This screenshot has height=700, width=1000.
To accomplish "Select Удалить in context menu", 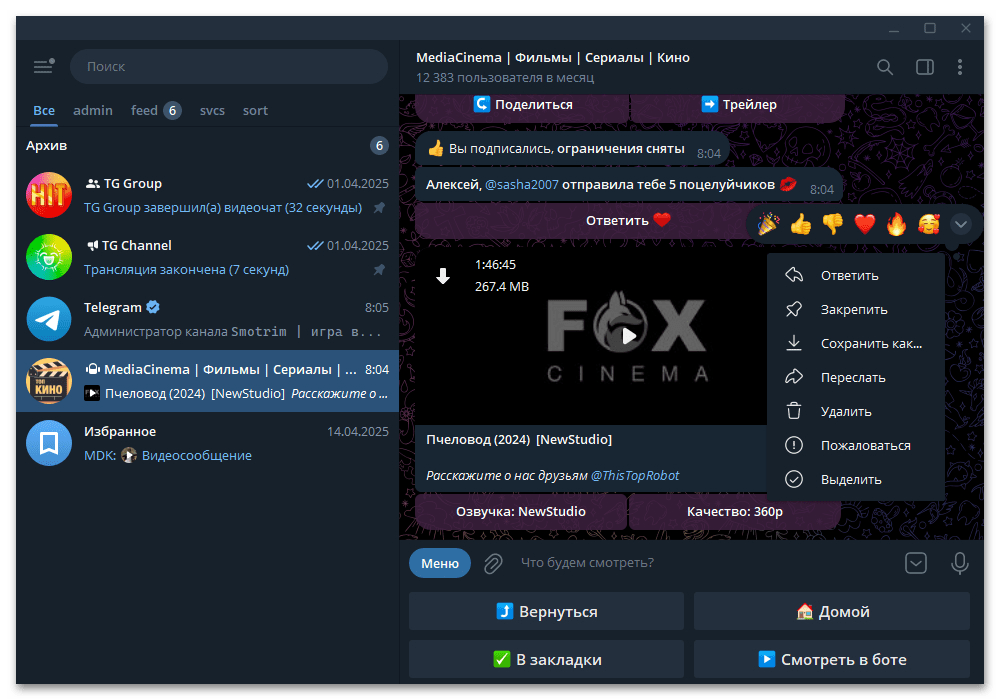I will (855, 411).
